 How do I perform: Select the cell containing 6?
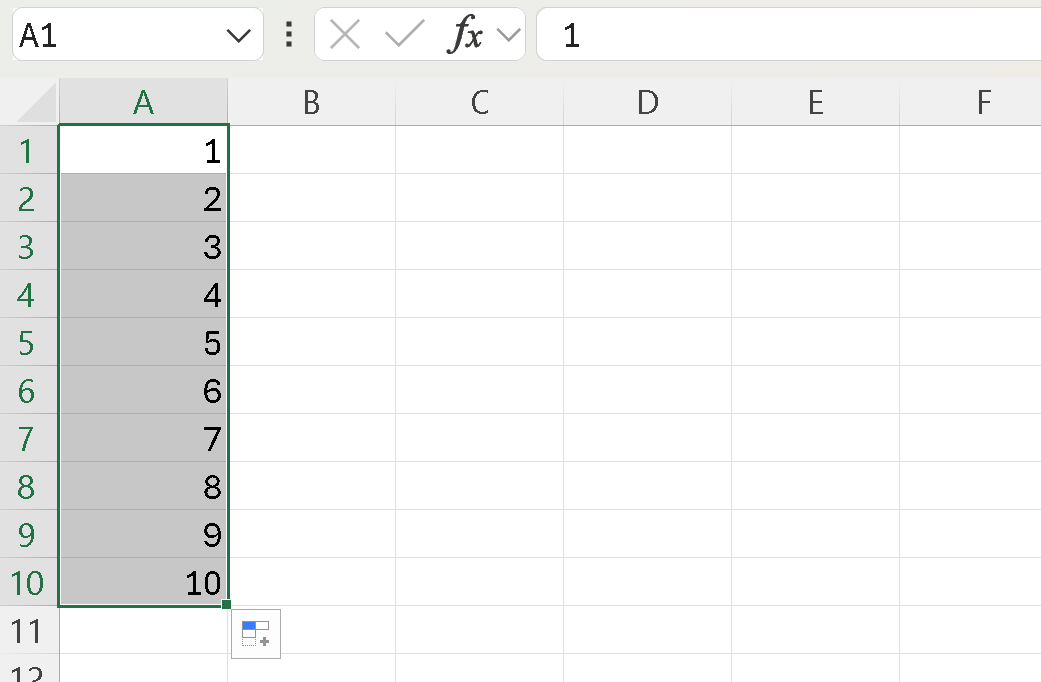tap(143, 391)
